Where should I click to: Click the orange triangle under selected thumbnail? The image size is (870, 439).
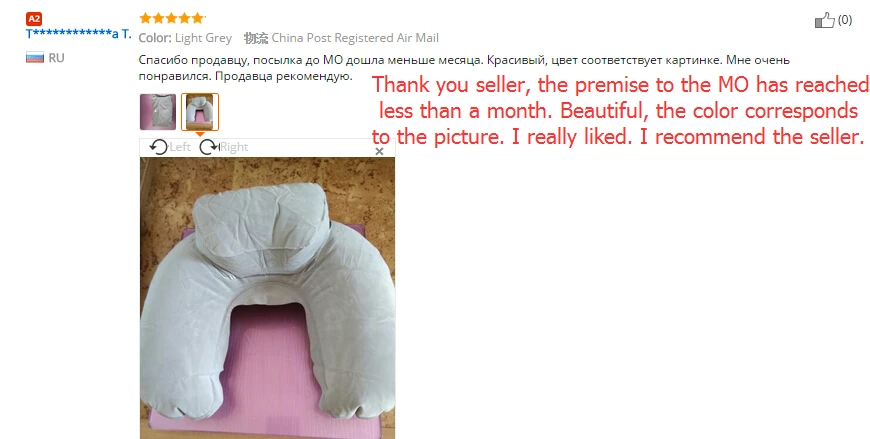tap(200, 134)
